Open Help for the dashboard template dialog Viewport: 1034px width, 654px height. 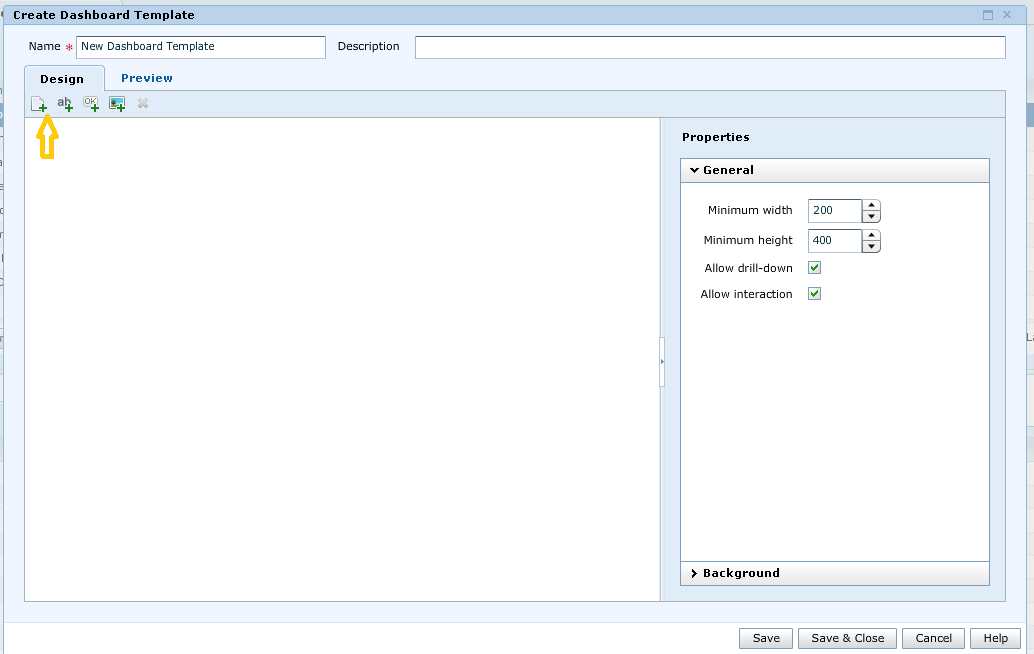click(x=995, y=637)
